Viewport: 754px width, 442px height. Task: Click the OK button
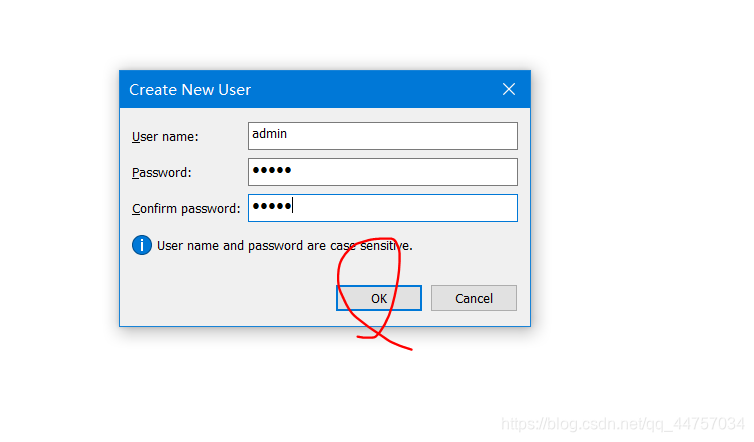pos(378,298)
